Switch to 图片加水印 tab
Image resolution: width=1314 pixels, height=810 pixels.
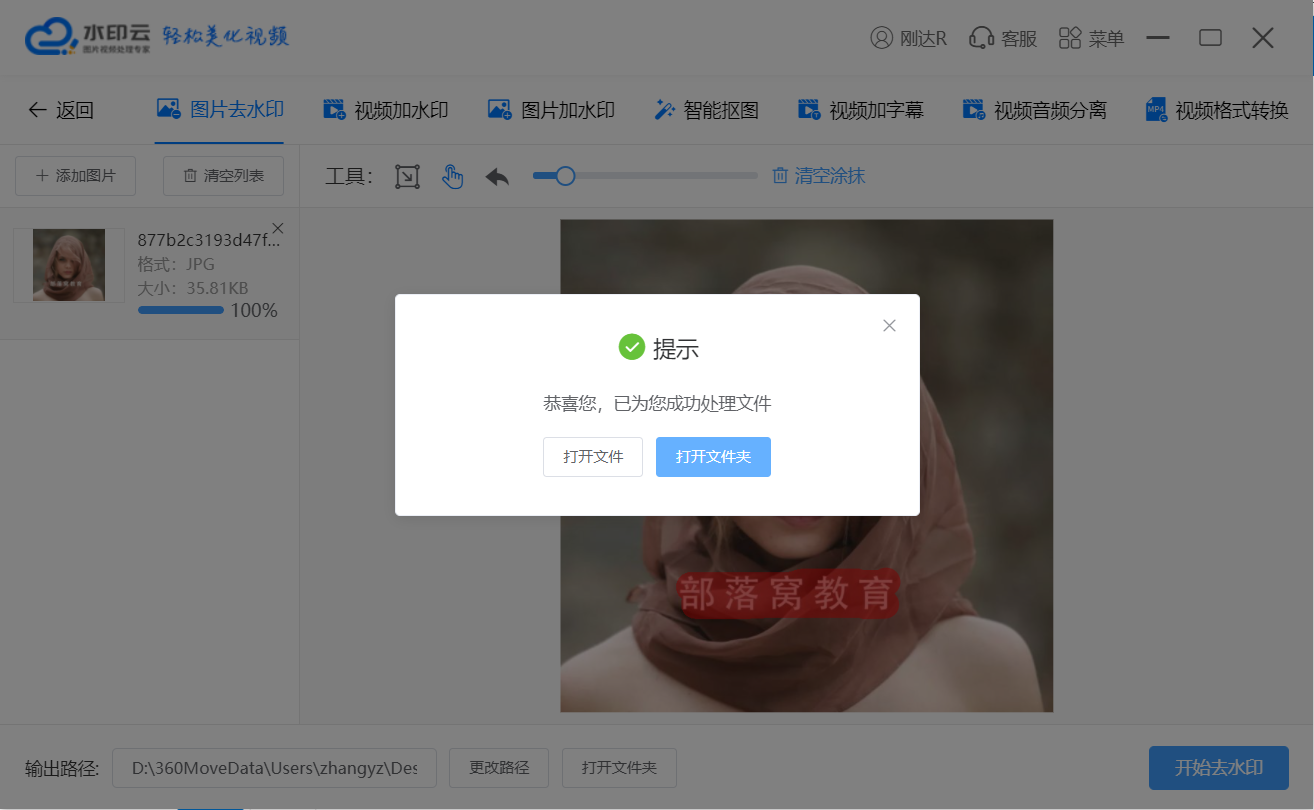tap(551, 110)
